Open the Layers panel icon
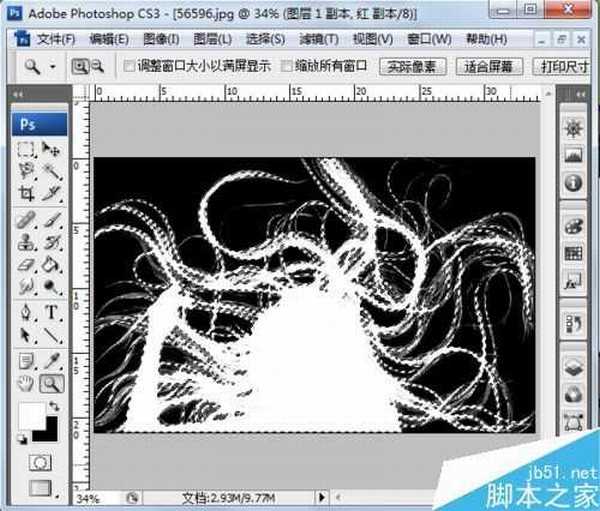 573,367
